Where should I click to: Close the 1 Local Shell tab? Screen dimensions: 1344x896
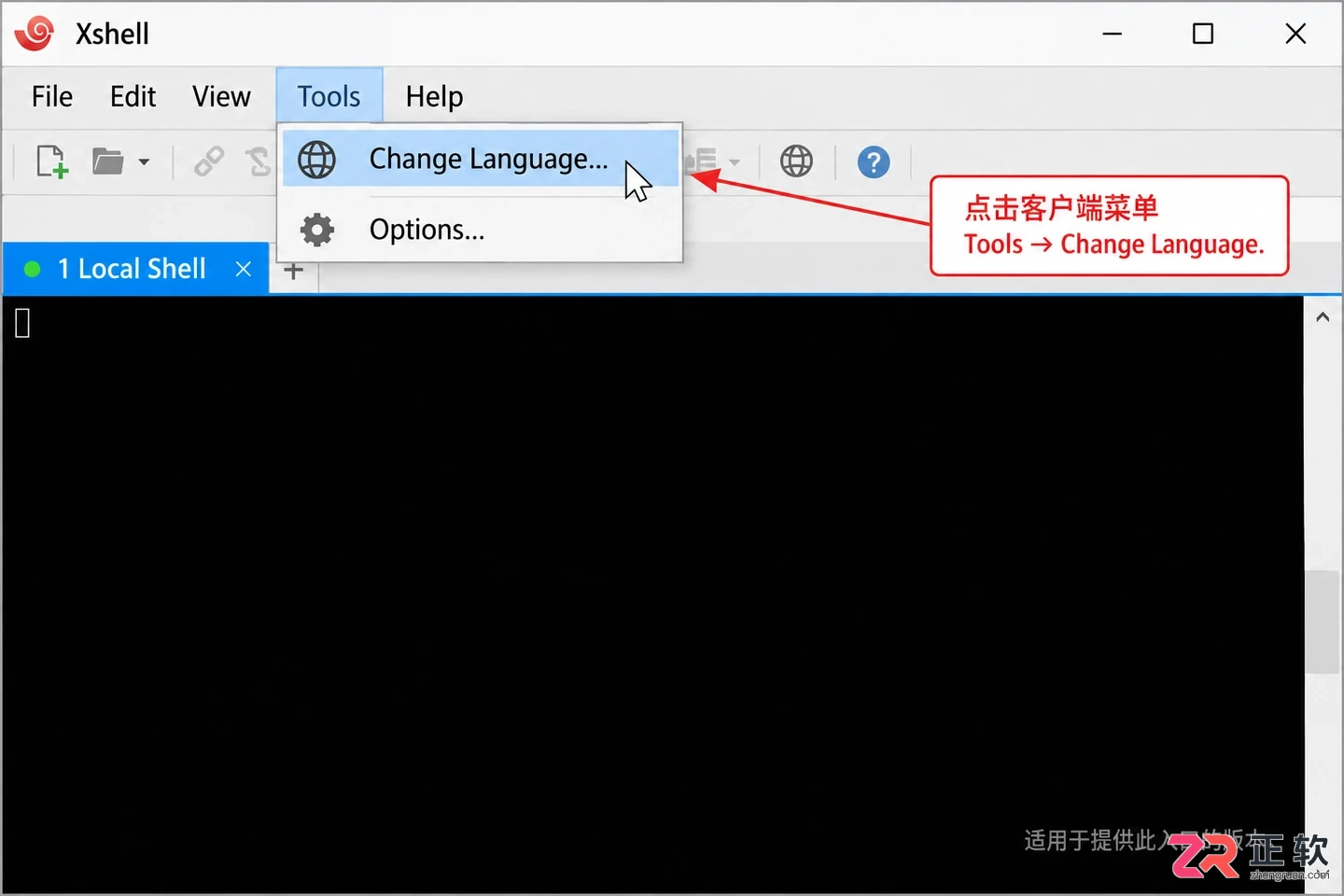pos(244,269)
